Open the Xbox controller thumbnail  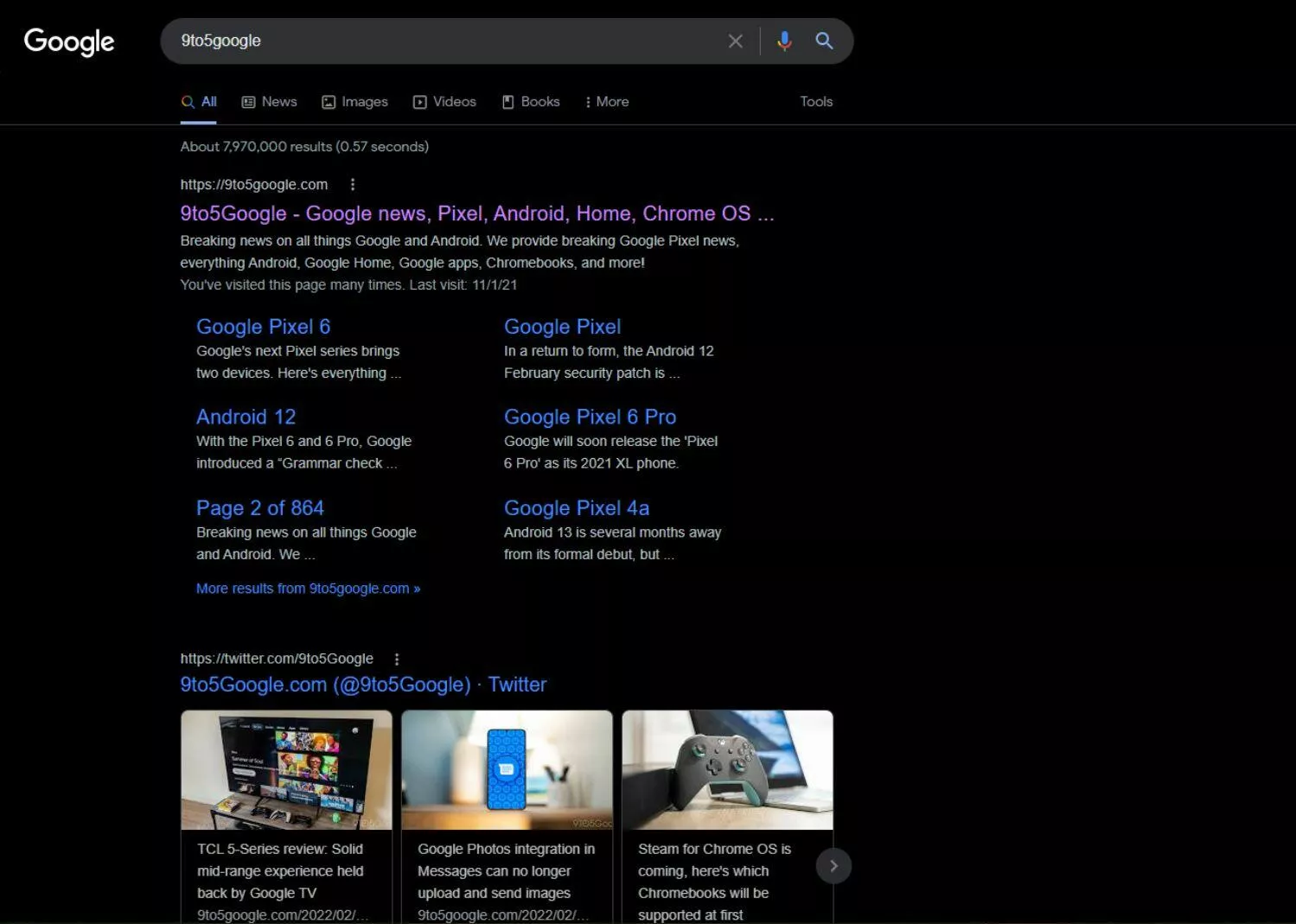click(x=727, y=770)
